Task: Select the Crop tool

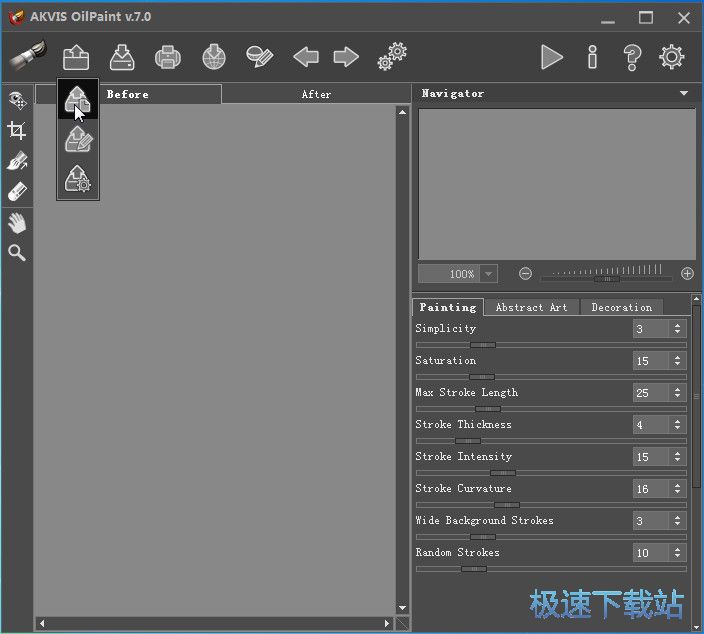Action: click(x=17, y=130)
